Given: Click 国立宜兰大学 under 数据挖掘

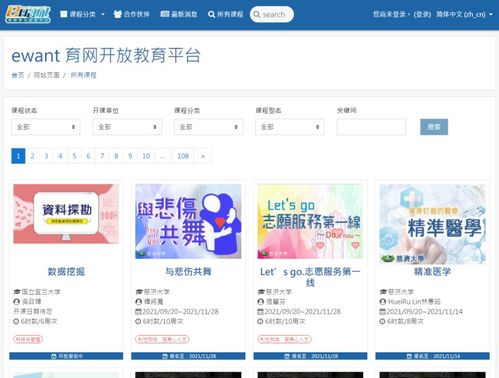Looking at the screenshot, I should tap(41, 292).
